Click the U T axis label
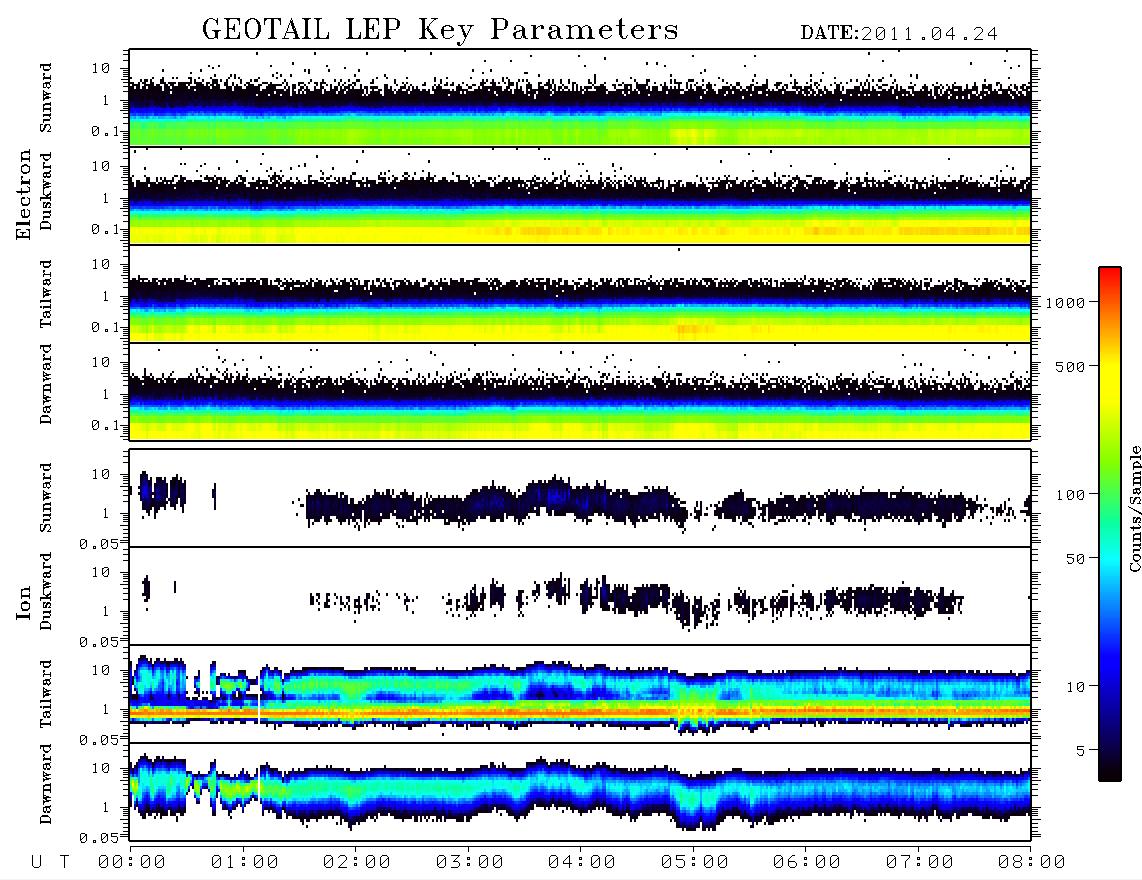1142x880 pixels. 50,863
